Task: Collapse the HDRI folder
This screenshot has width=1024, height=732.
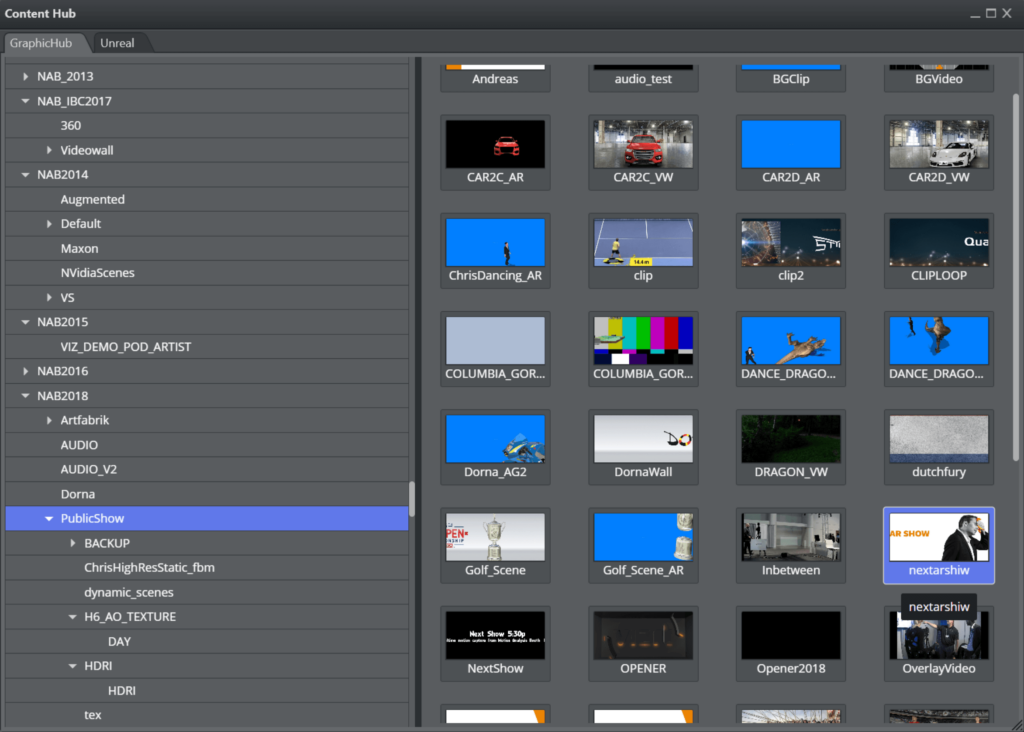Action: click(x=72, y=665)
